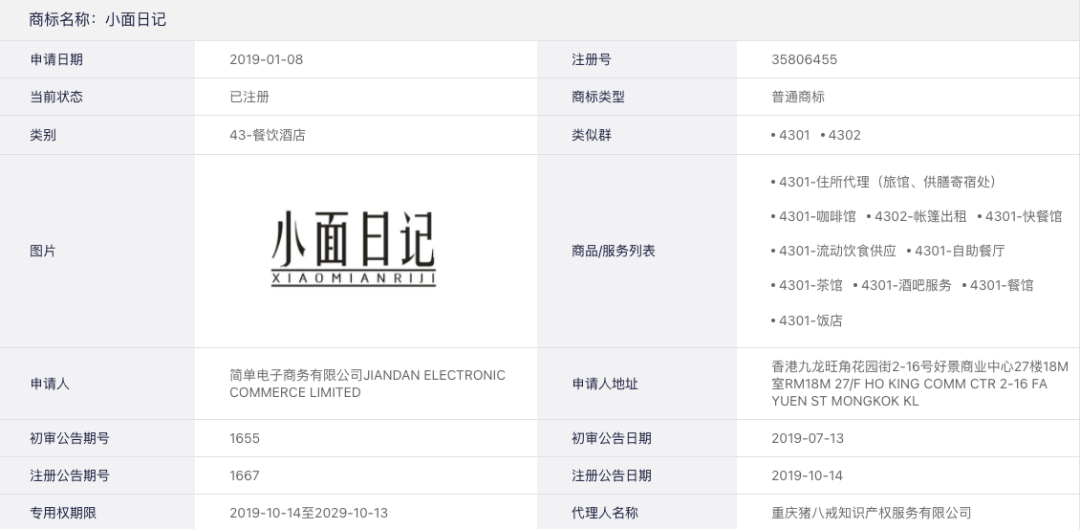Click the 初审公告日期 label
Screen dimensions: 1080x529
pyautogui.click(x=611, y=438)
